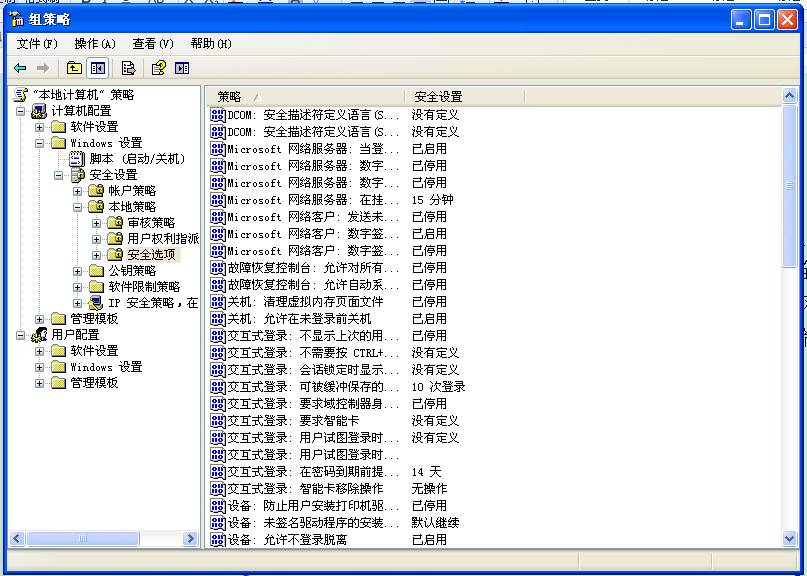The image size is (807, 576).
Task: Expand the 公钥策略 tree node
Action: 78,271
